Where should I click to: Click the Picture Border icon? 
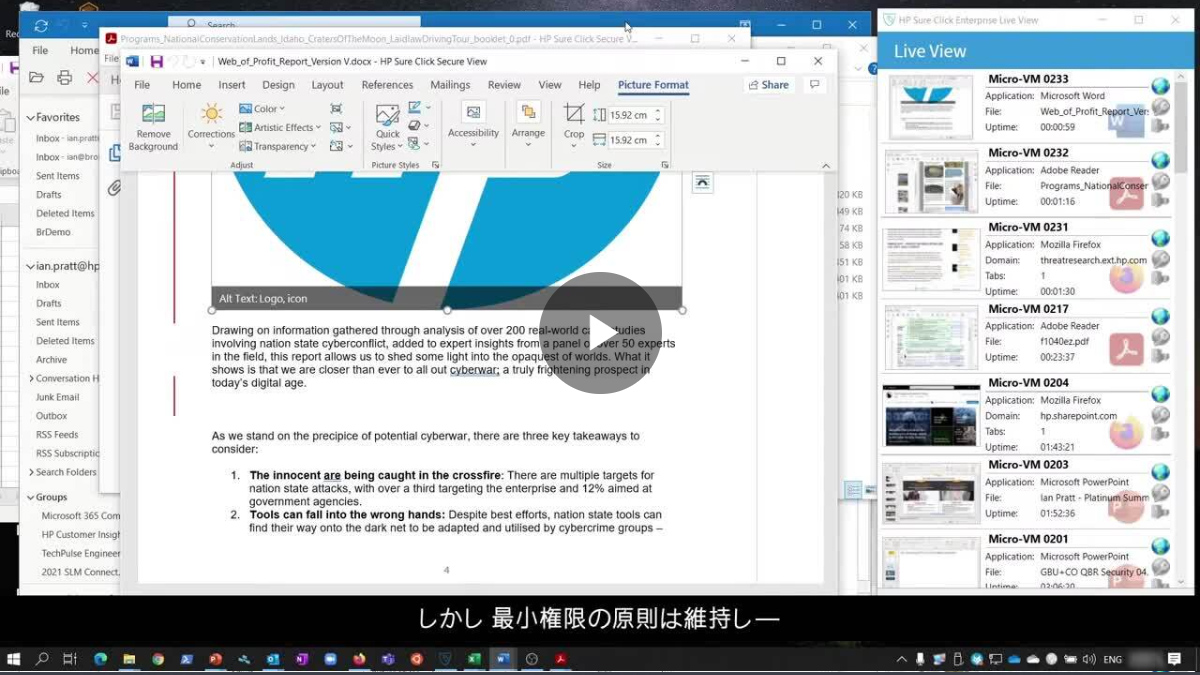pyautogui.click(x=419, y=108)
